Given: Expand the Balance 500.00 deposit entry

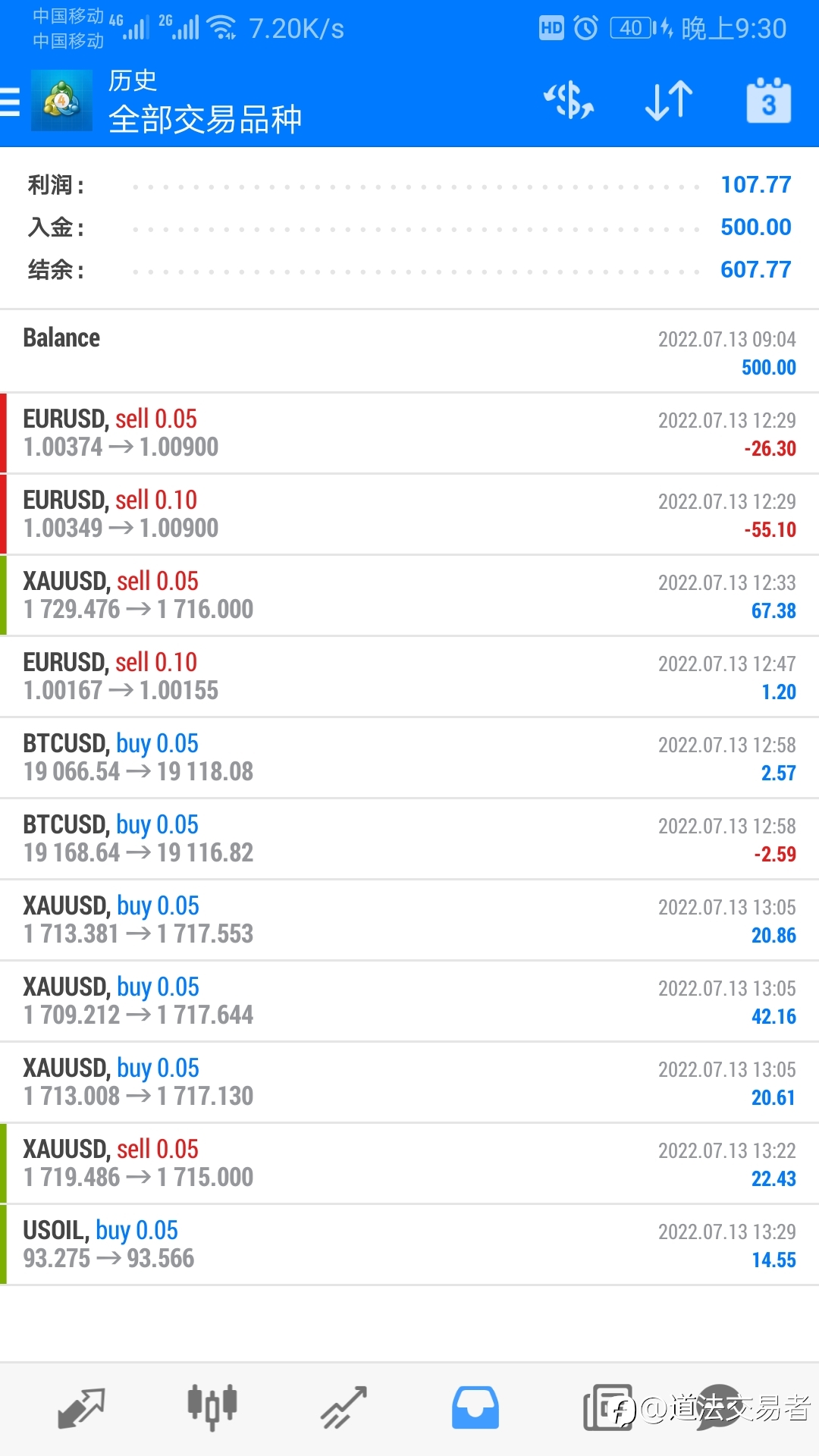Looking at the screenshot, I should click(x=409, y=352).
